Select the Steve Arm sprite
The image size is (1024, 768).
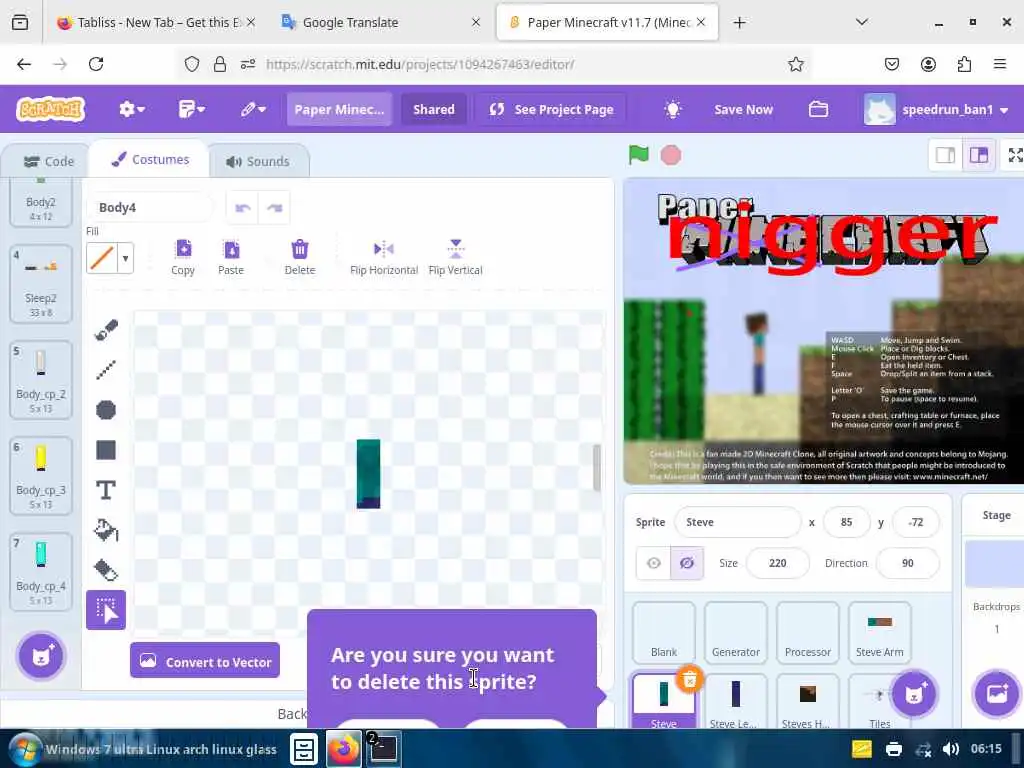tap(880, 632)
